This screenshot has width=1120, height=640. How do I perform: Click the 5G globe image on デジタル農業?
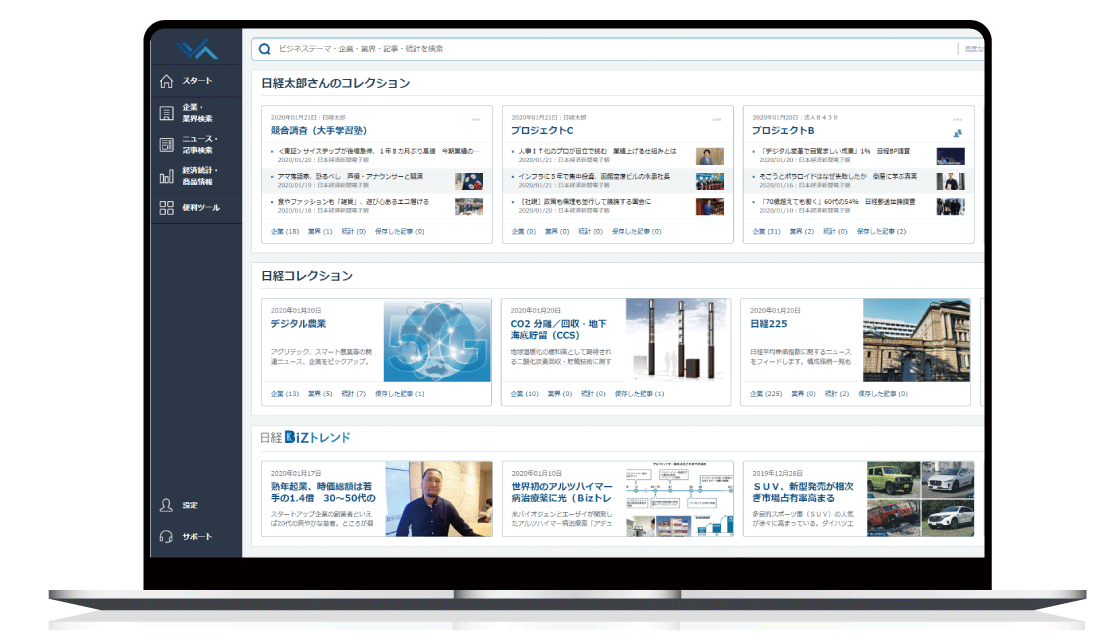click(437, 341)
